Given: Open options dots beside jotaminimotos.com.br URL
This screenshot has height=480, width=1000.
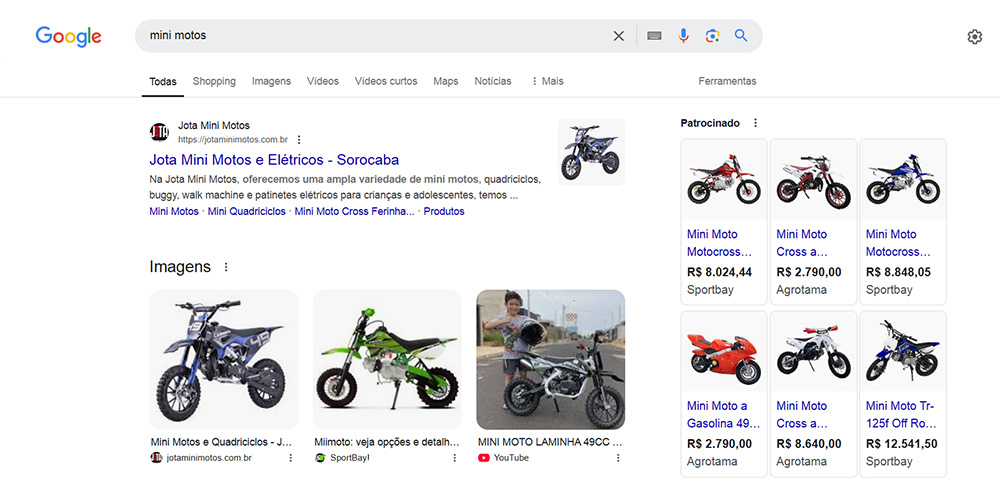Looking at the screenshot, I should point(298,140).
